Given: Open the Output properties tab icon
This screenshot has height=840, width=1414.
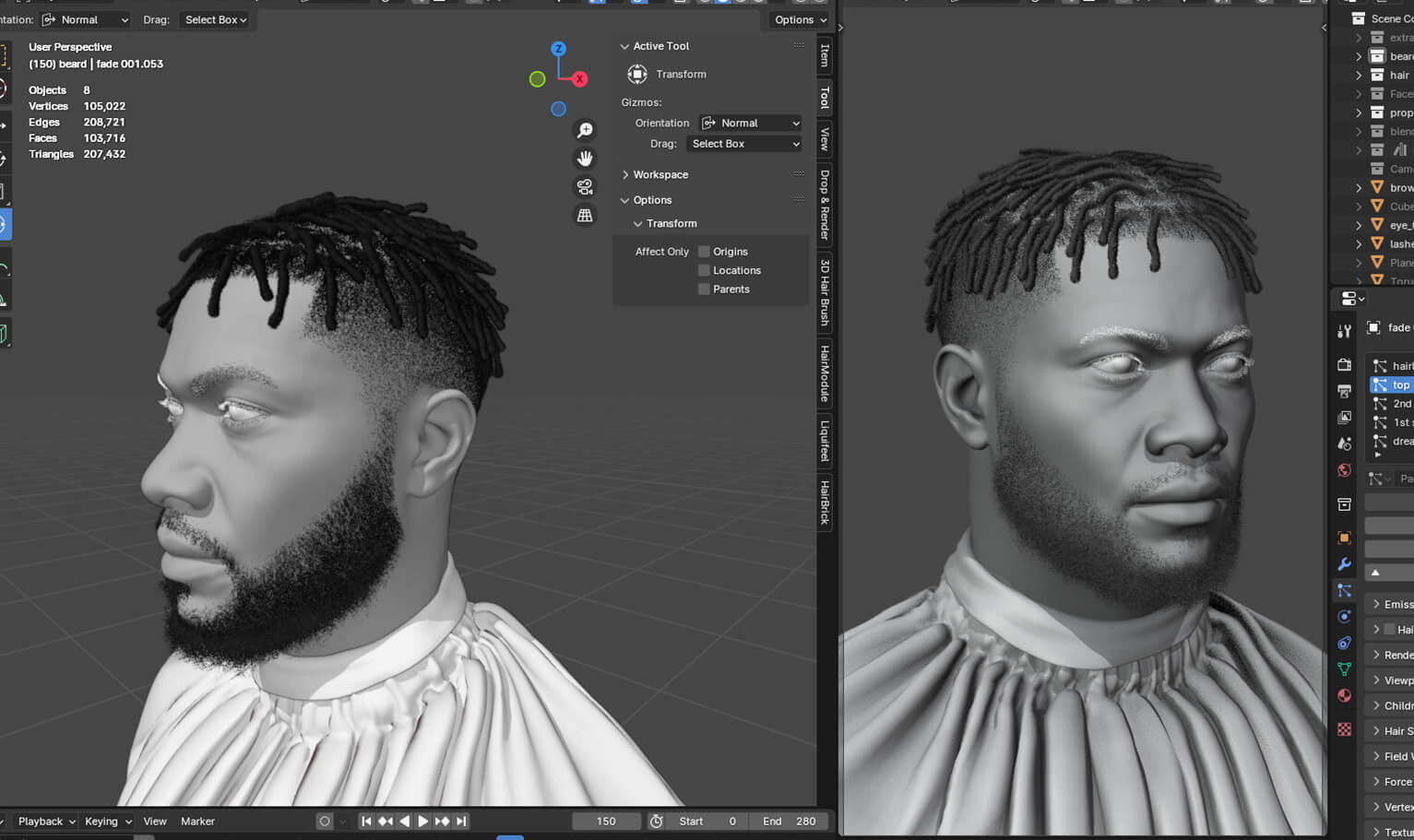Looking at the screenshot, I should [1344, 391].
